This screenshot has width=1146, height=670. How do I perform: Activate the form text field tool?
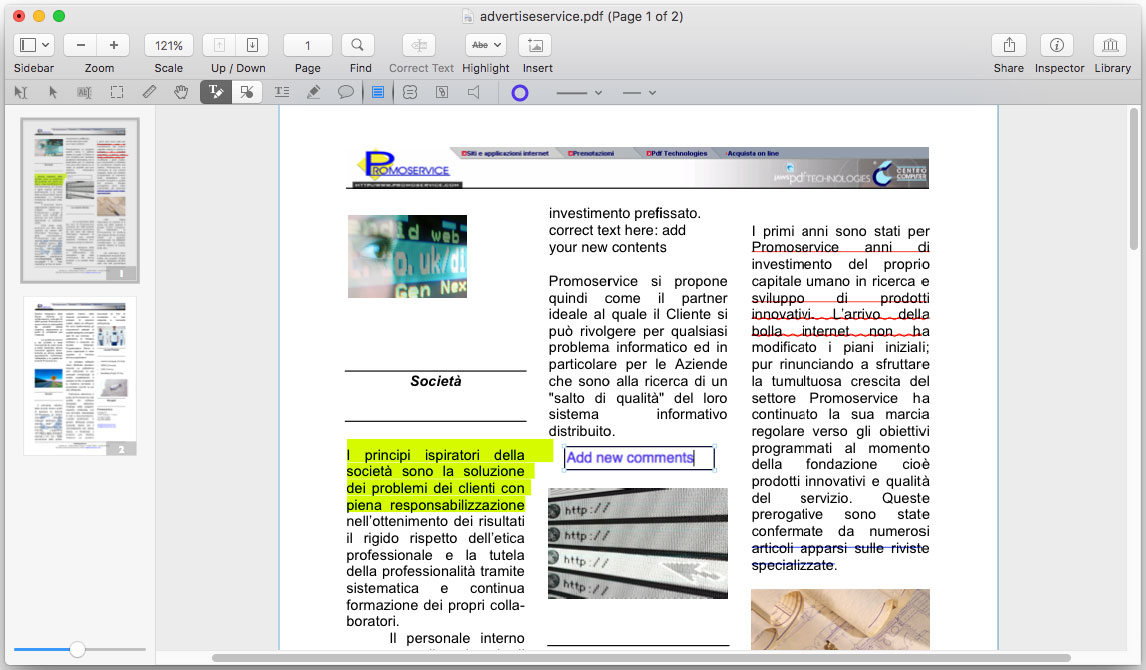pyautogui.click(x=84, y=92)
